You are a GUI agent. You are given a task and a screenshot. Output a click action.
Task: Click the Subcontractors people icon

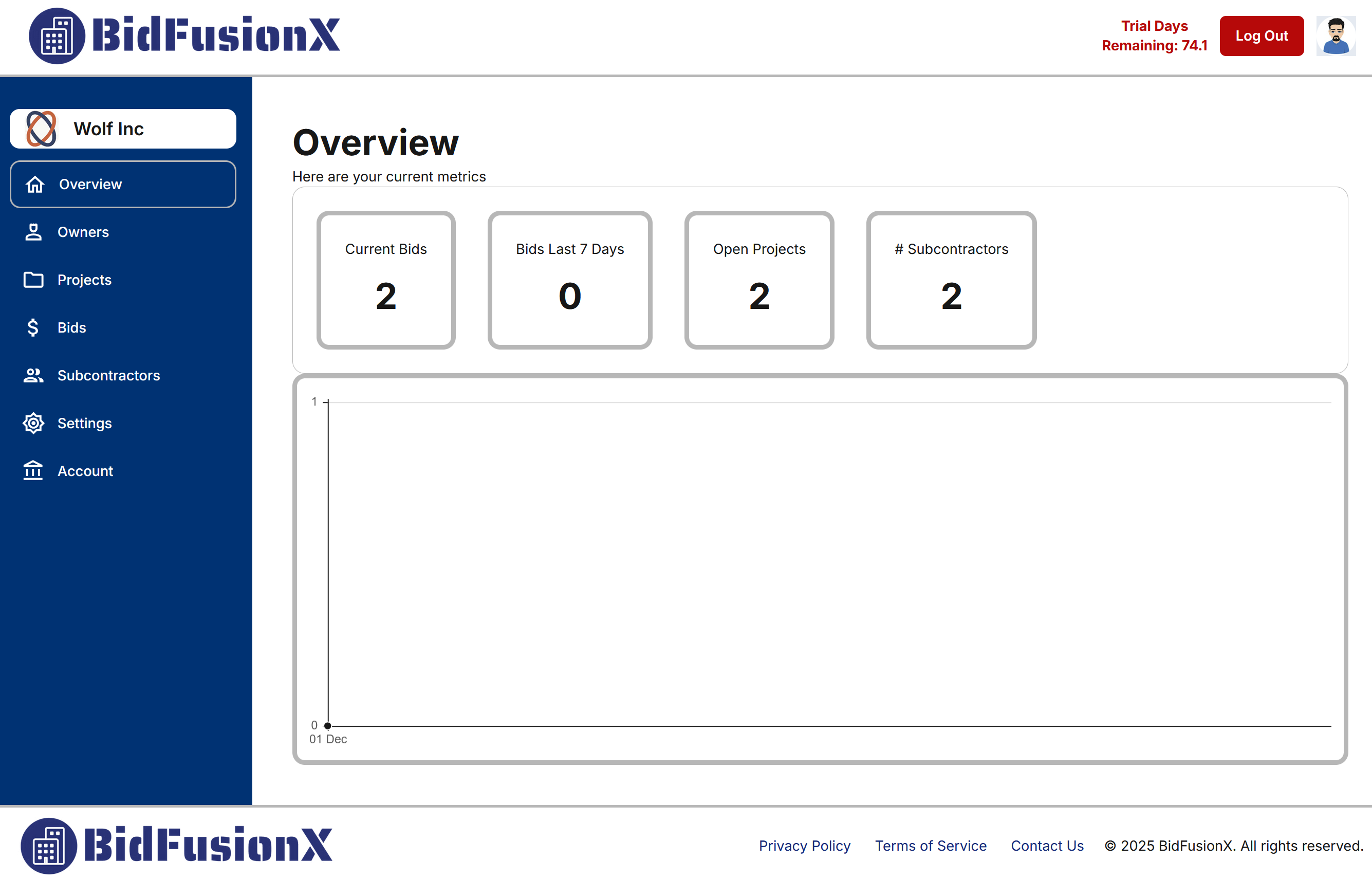pos(33,375)
